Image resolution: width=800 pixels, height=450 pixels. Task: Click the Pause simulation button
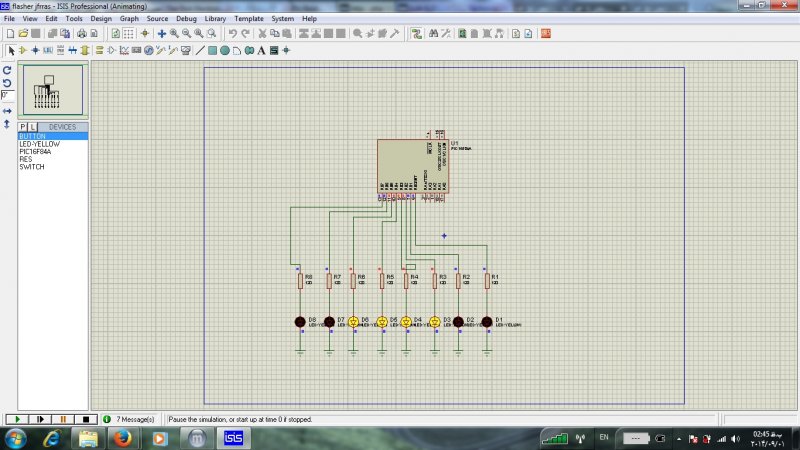63,419
